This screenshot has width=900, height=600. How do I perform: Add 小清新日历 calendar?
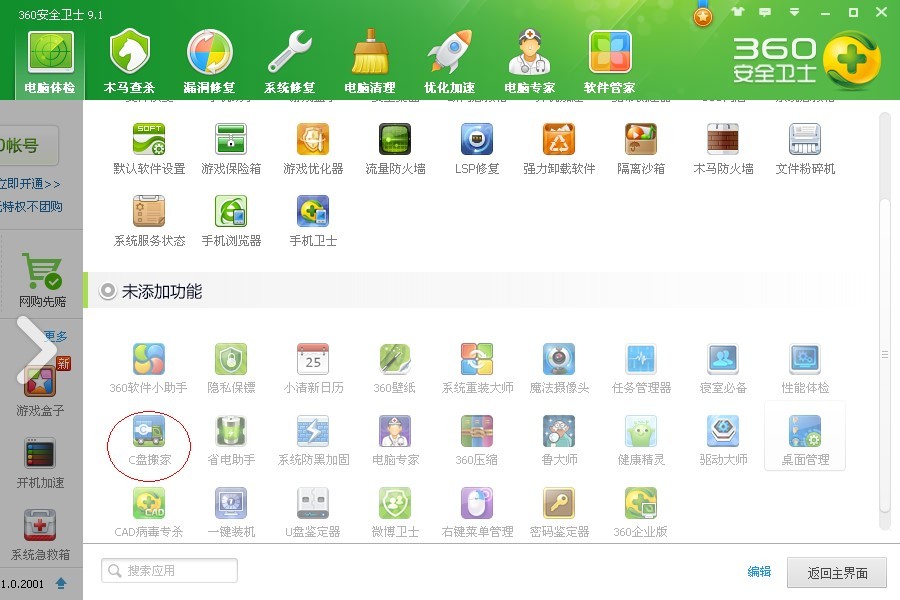coord(313,367)
